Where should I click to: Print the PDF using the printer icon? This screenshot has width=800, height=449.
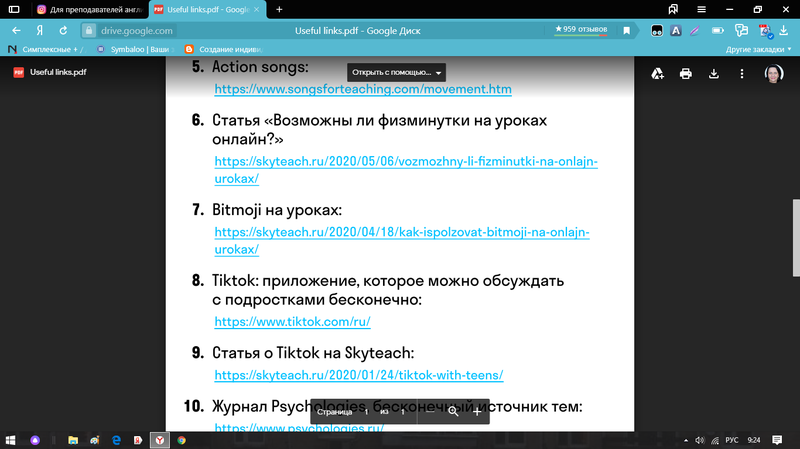coord(686,73)
